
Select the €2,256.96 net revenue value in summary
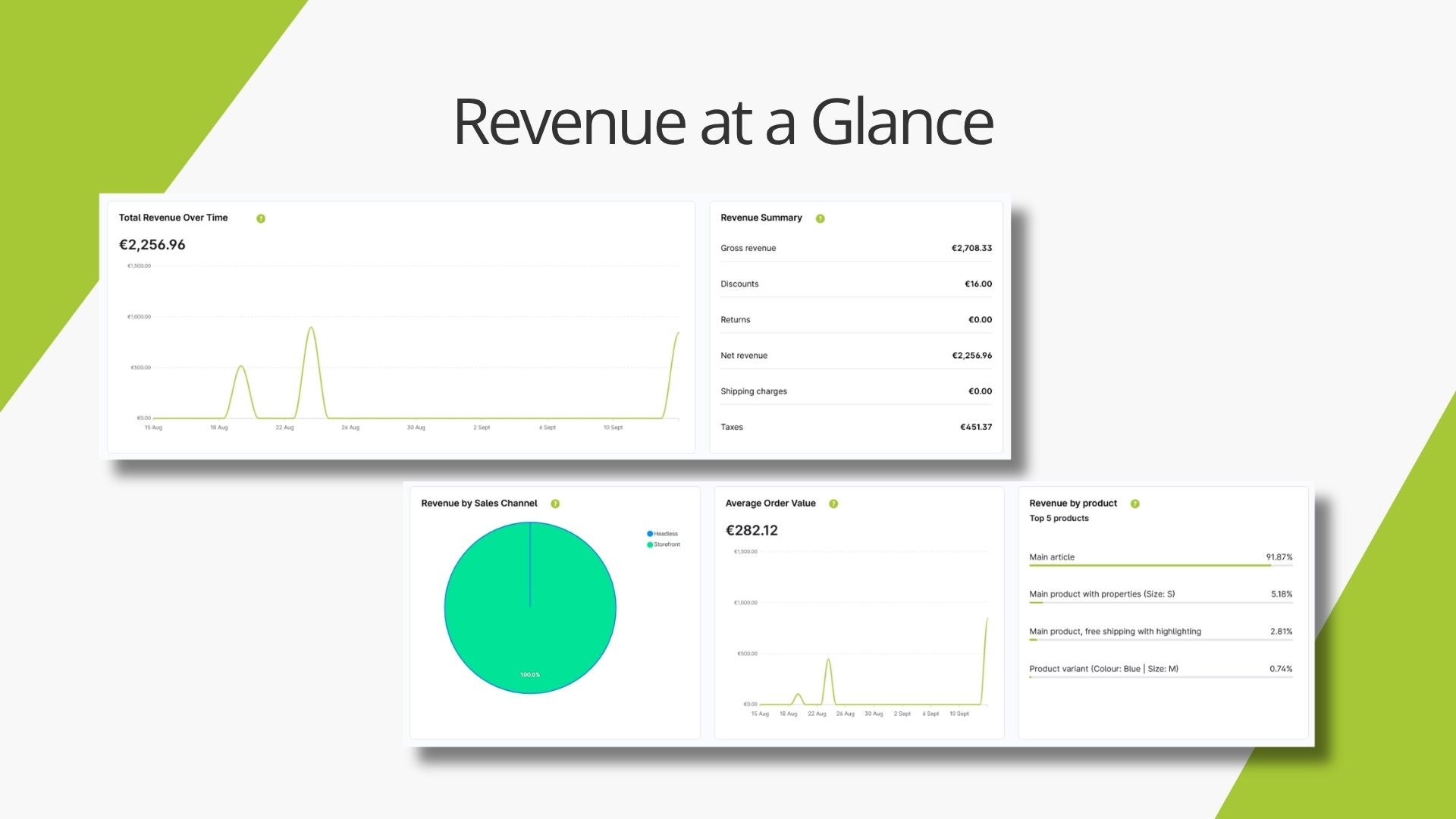[x=971, y=355]
